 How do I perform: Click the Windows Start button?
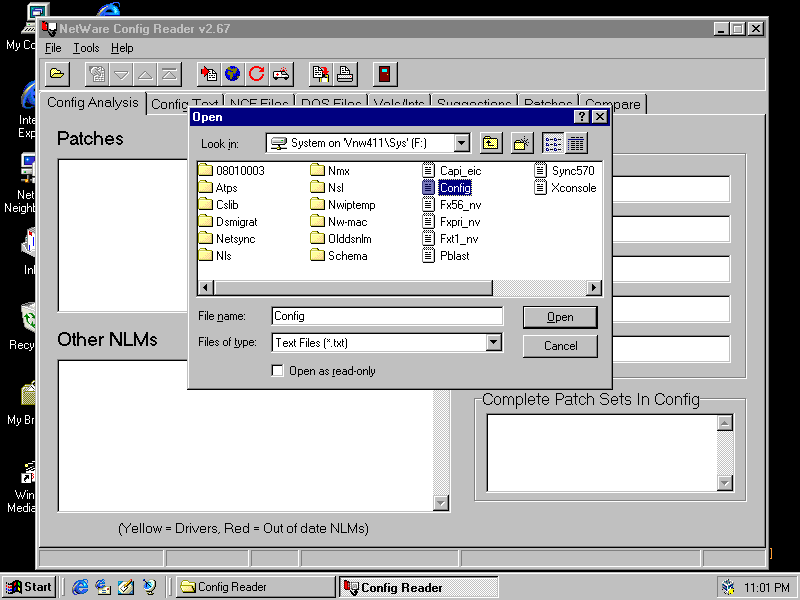click(29, 587)
